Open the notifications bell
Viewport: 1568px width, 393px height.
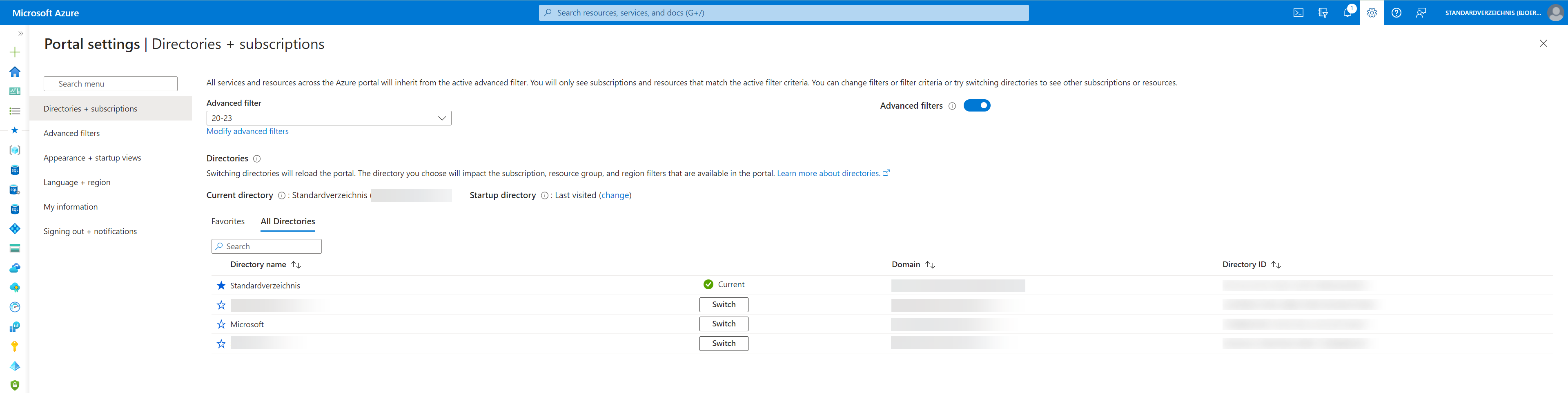click(1347, 12)
